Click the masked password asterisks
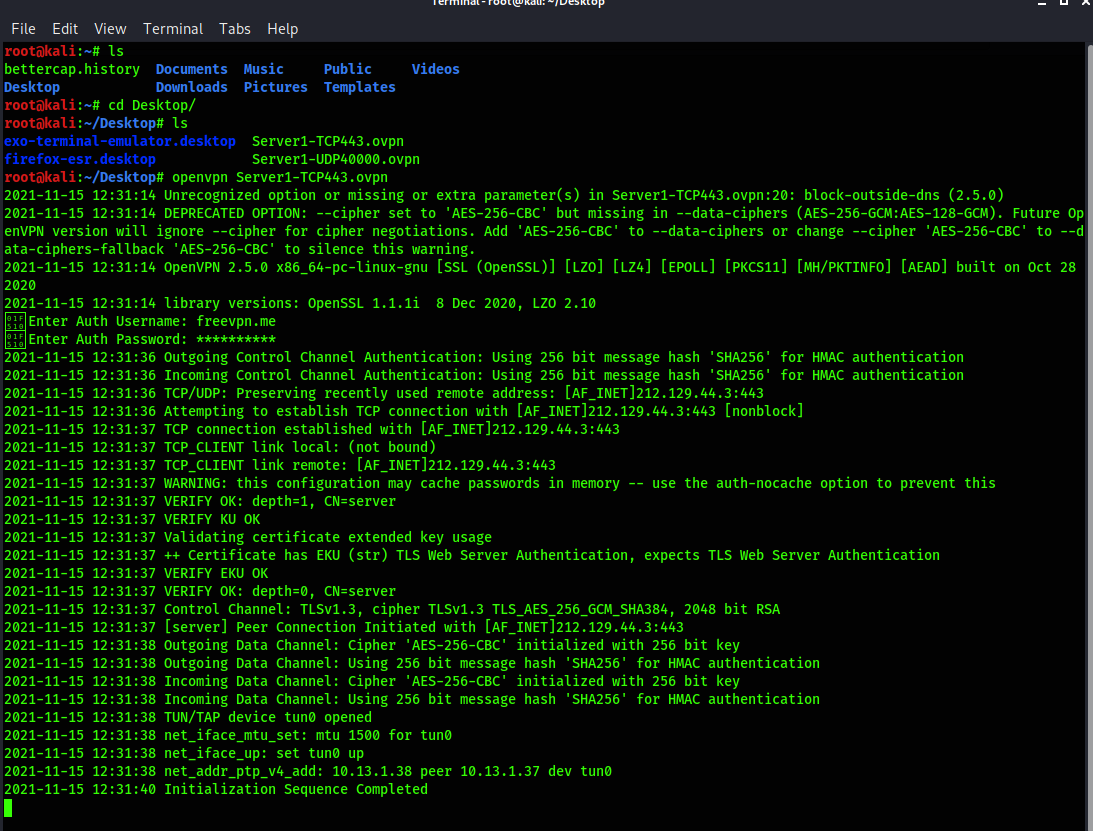 (x=236, y=340)
